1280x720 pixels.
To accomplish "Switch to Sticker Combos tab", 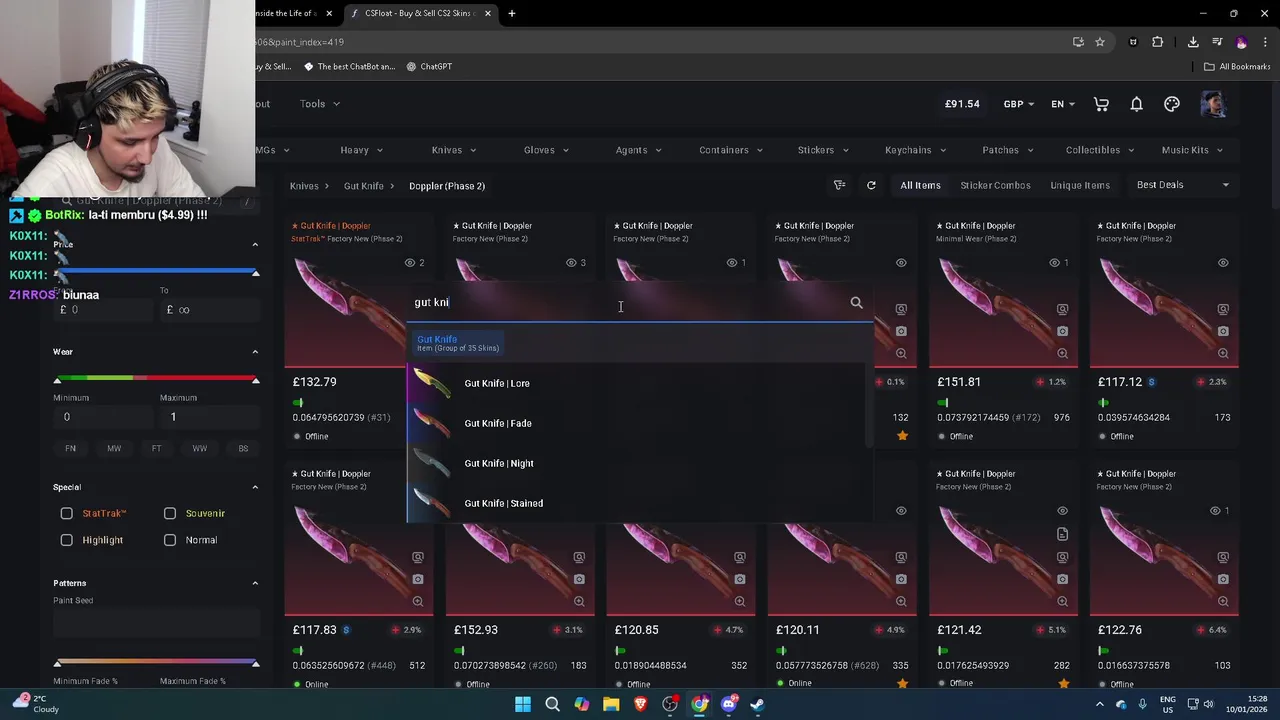I will click(x=995, y=185).
